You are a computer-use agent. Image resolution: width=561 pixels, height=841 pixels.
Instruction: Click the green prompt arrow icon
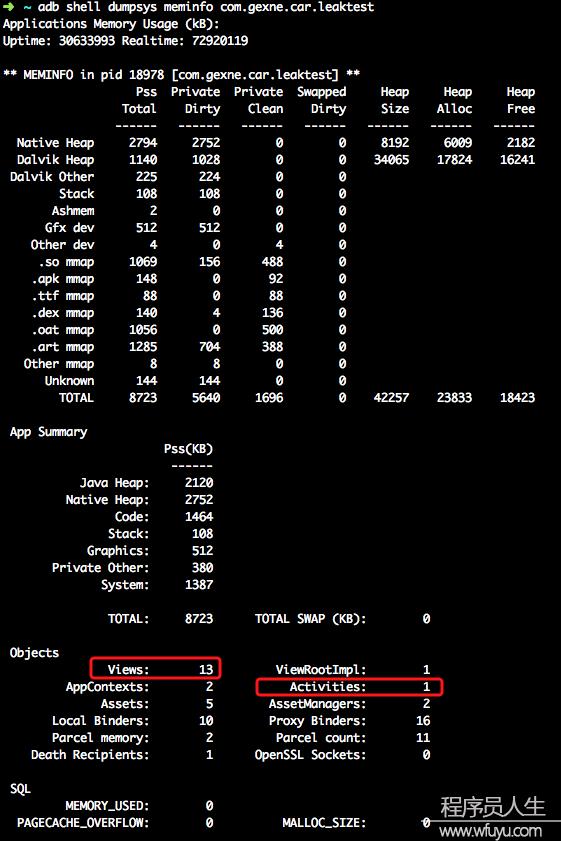(x=9, y=7)
